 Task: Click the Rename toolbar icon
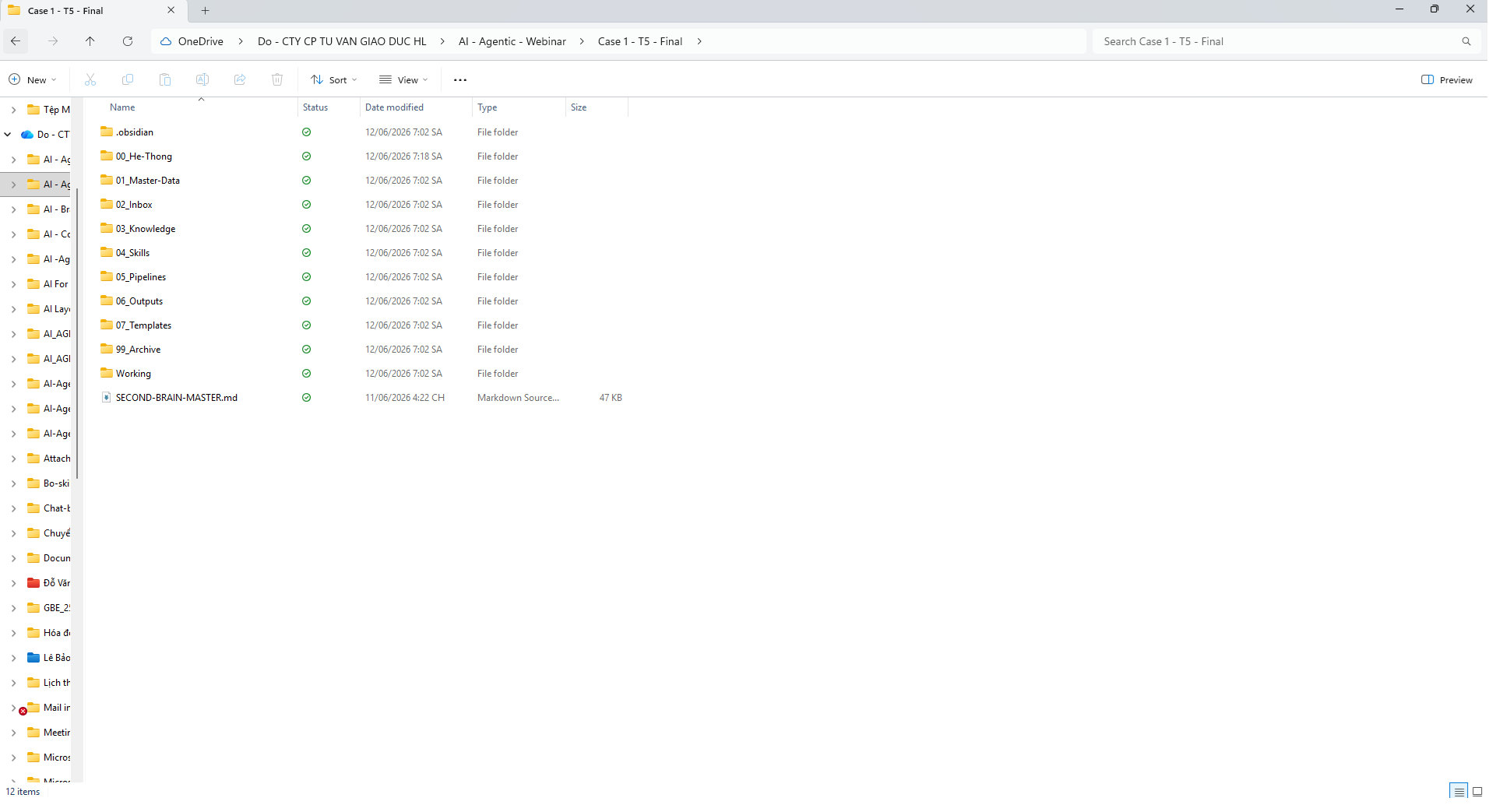click(202, 79)
